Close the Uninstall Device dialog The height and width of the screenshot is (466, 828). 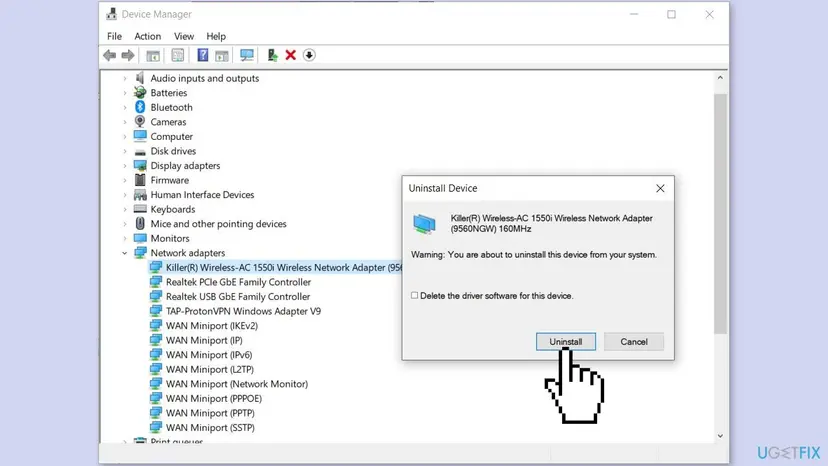(660, 189)
